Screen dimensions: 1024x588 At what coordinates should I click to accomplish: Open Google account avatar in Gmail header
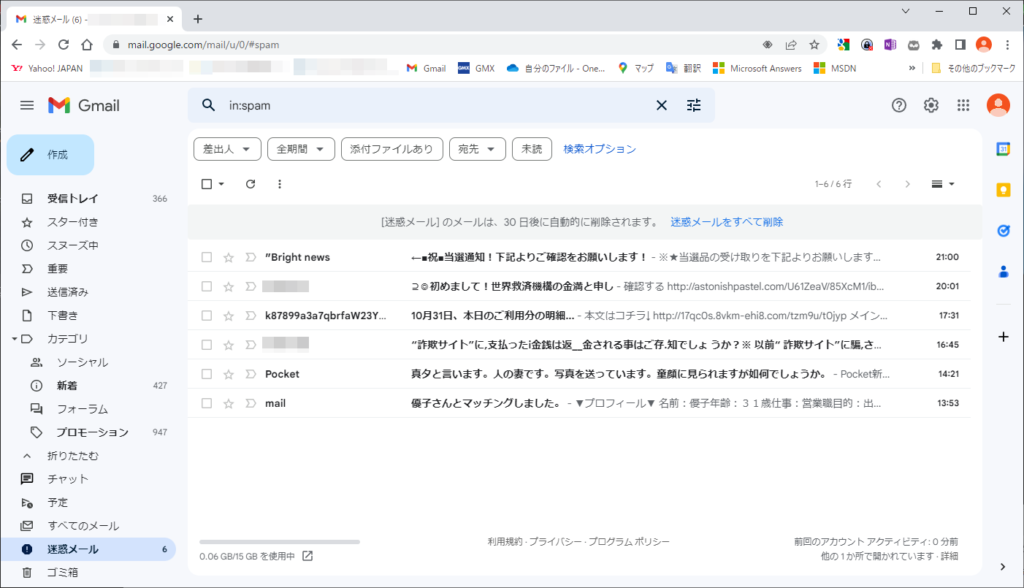click(998, 105)
